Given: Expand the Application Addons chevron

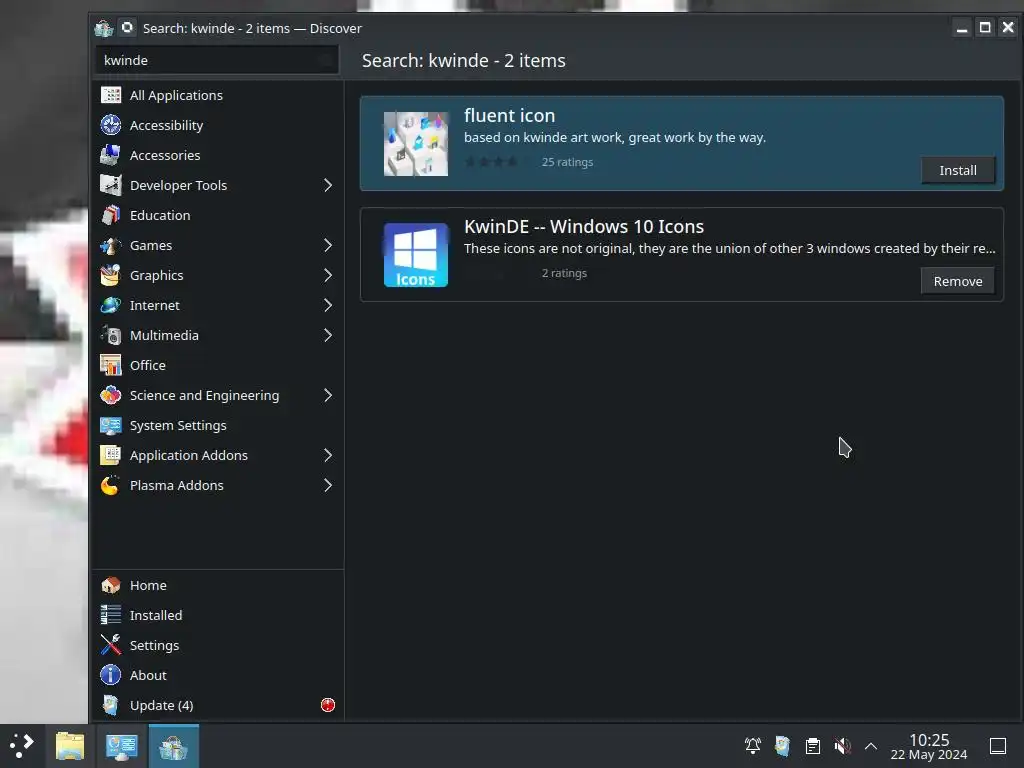Looking at the screenshot, I should coord(328,455).
